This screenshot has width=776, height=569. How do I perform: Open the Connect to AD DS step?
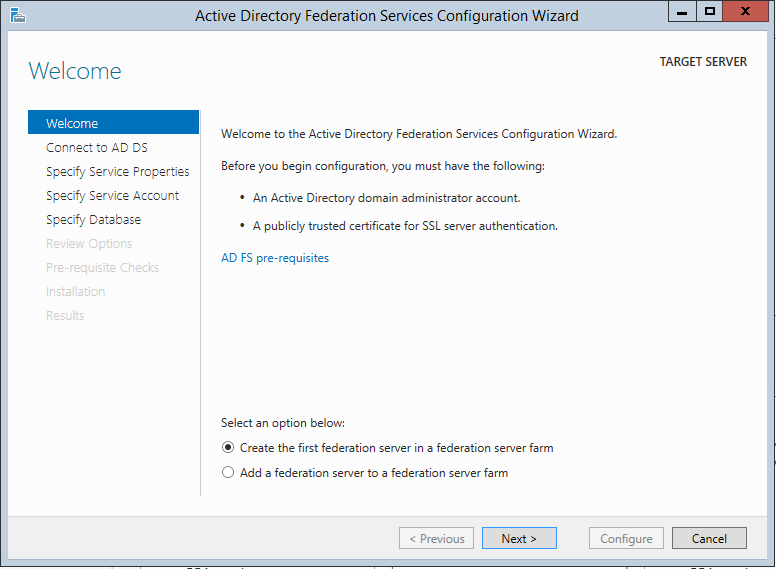coord(97,148)
